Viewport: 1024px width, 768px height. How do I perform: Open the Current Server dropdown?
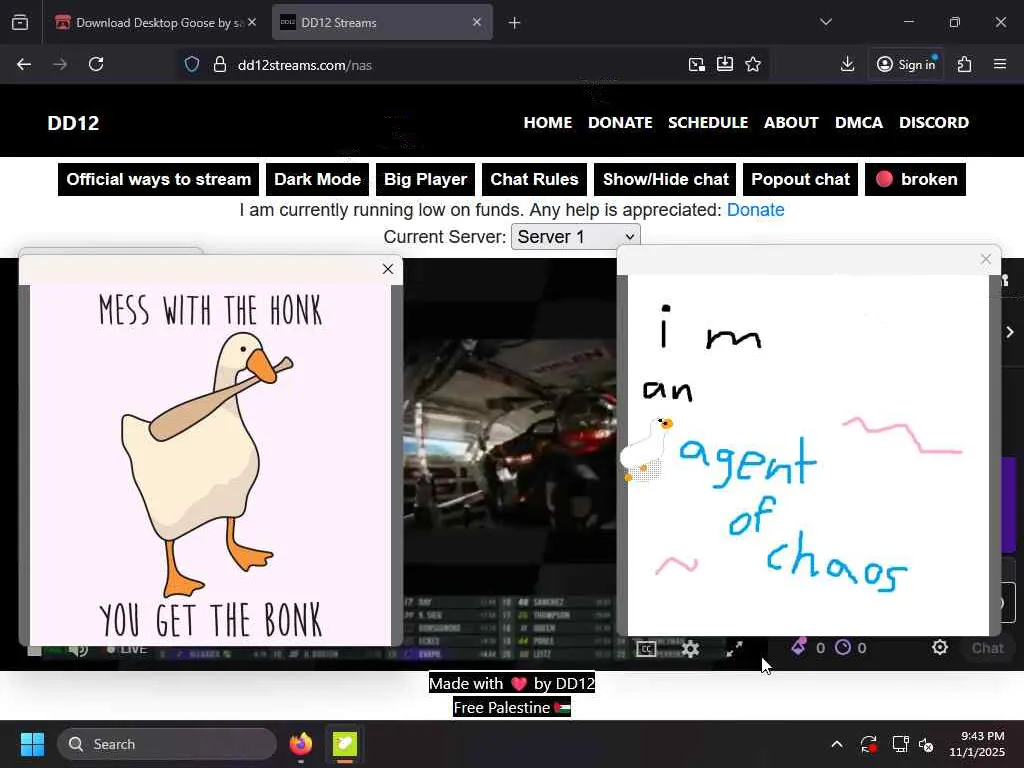pyautogui.click(x=575, y=236)
